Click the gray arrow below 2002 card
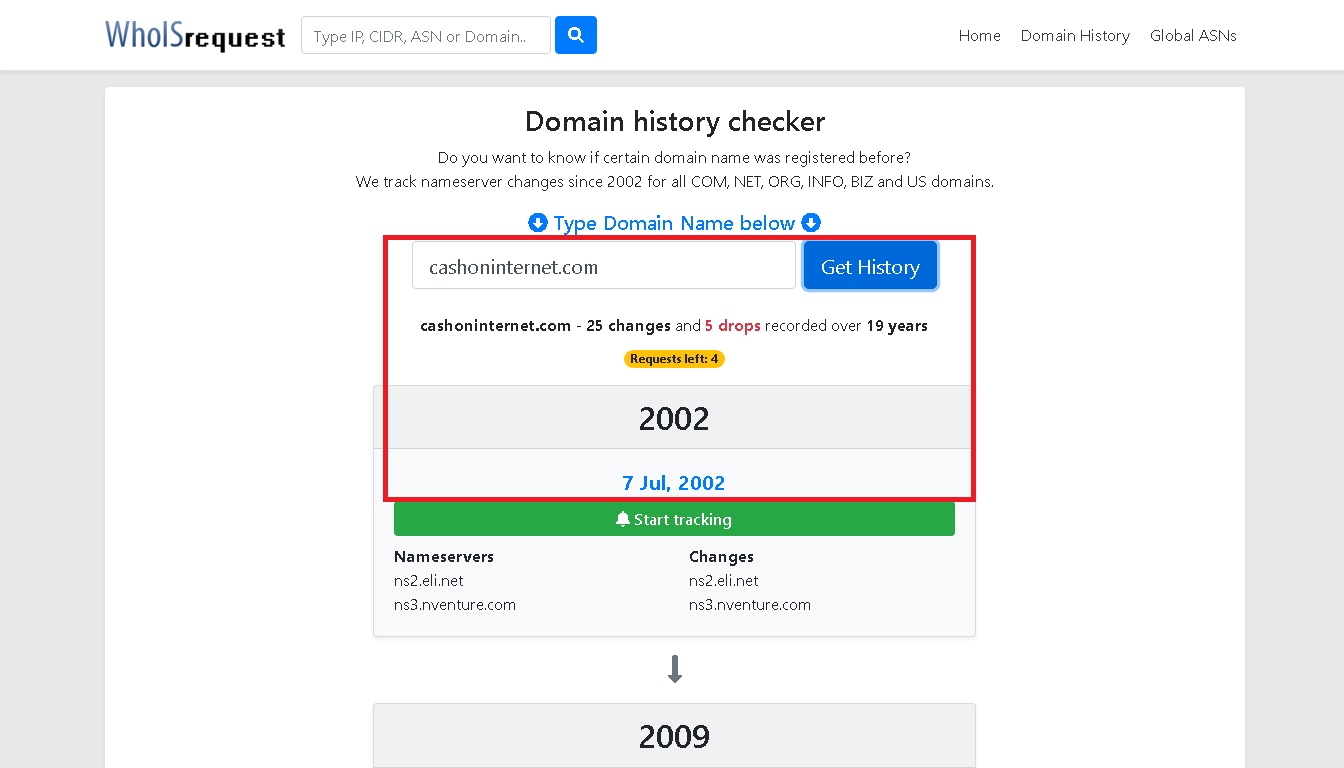The width and height of the screenshot is (1344, 768). [x=675, y=669]
